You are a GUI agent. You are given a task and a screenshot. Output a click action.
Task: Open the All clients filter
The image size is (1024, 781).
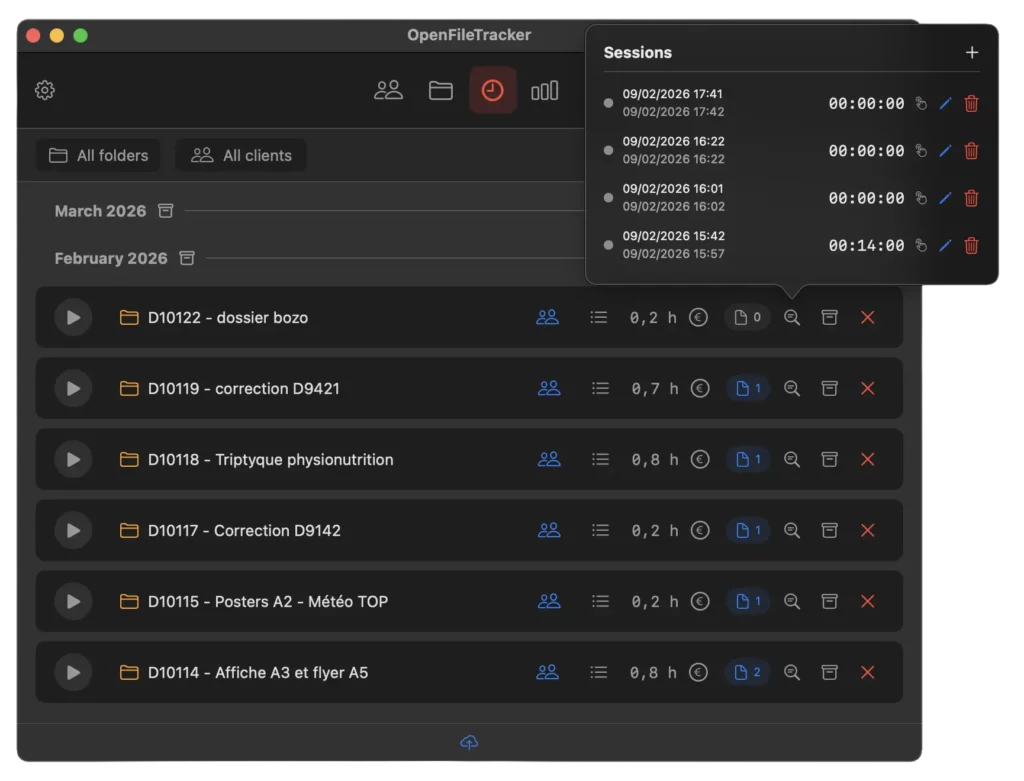tap(241, 155)
